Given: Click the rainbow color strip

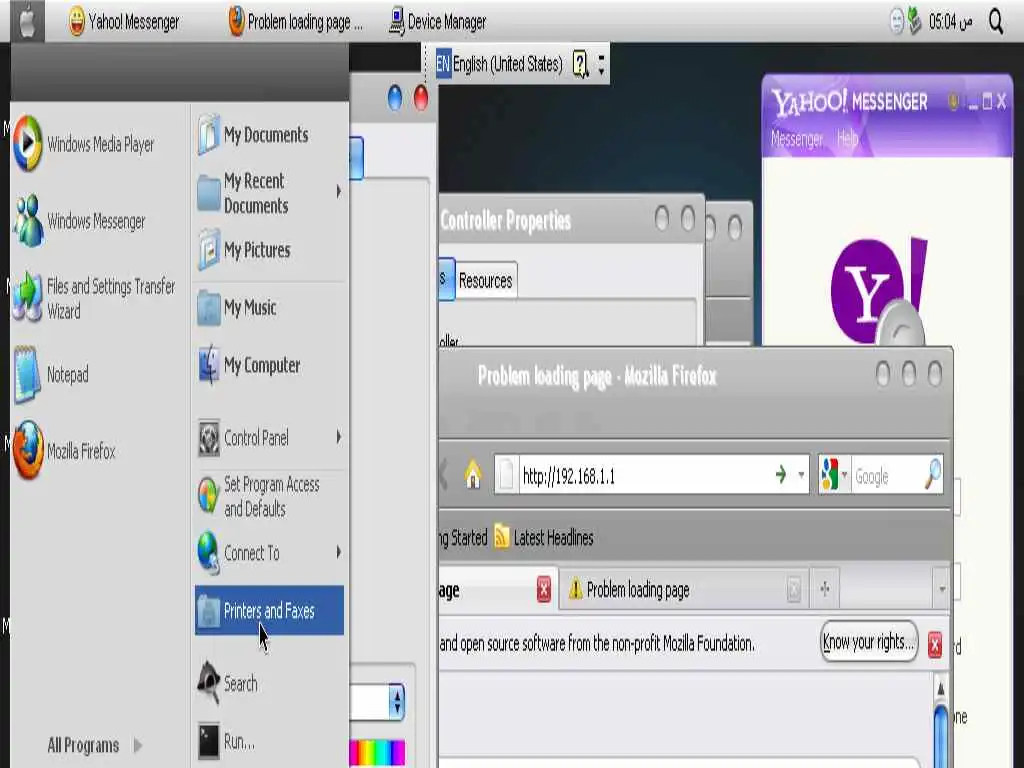Looking at the screenshot, I should click(377, 752).
